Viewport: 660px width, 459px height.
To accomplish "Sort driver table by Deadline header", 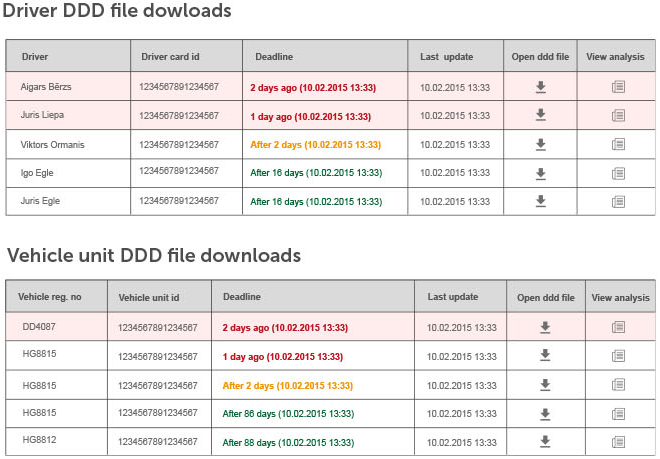I will (274, 57).
